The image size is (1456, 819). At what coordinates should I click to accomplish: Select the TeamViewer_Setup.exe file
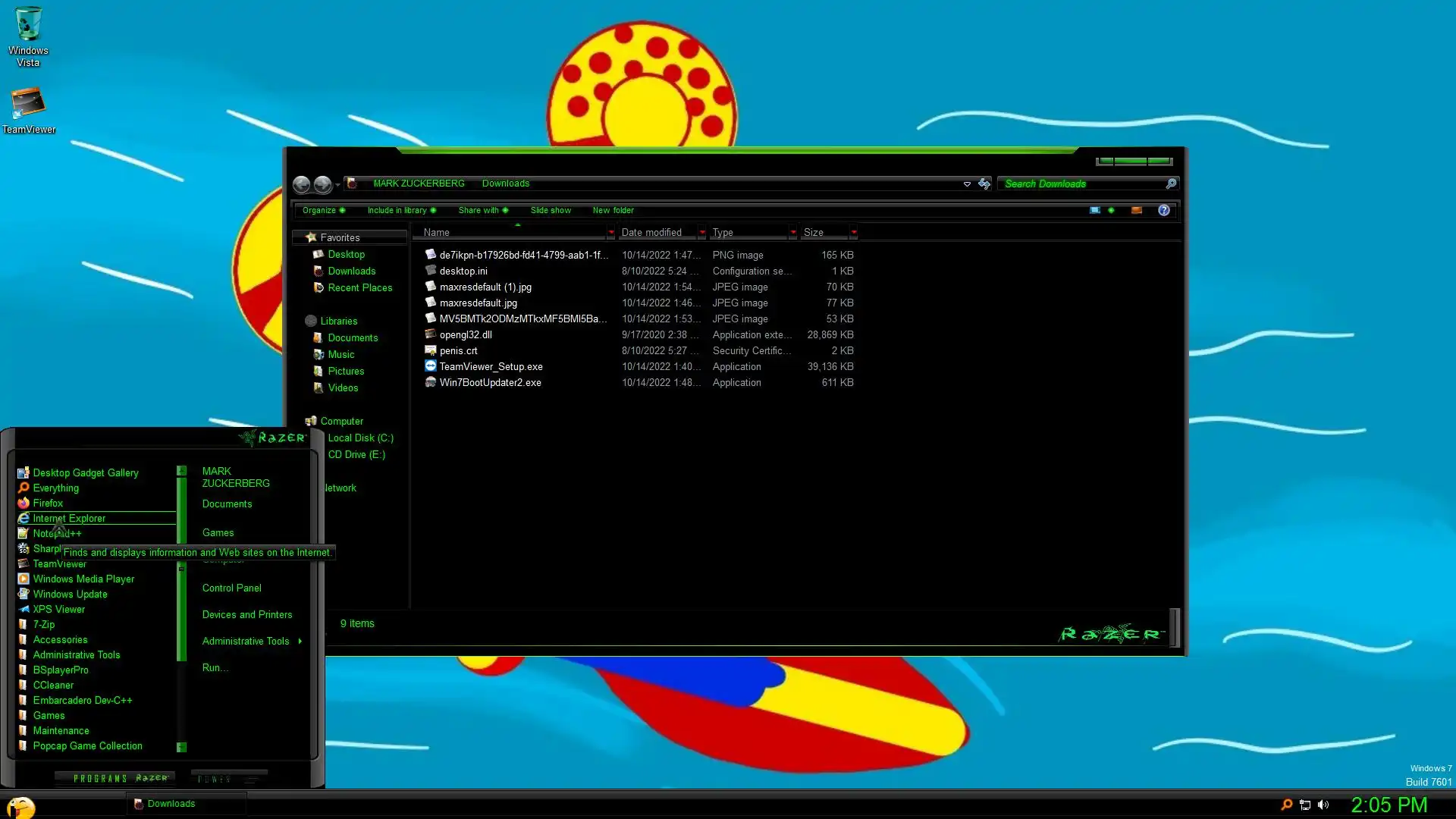(491, 366)
